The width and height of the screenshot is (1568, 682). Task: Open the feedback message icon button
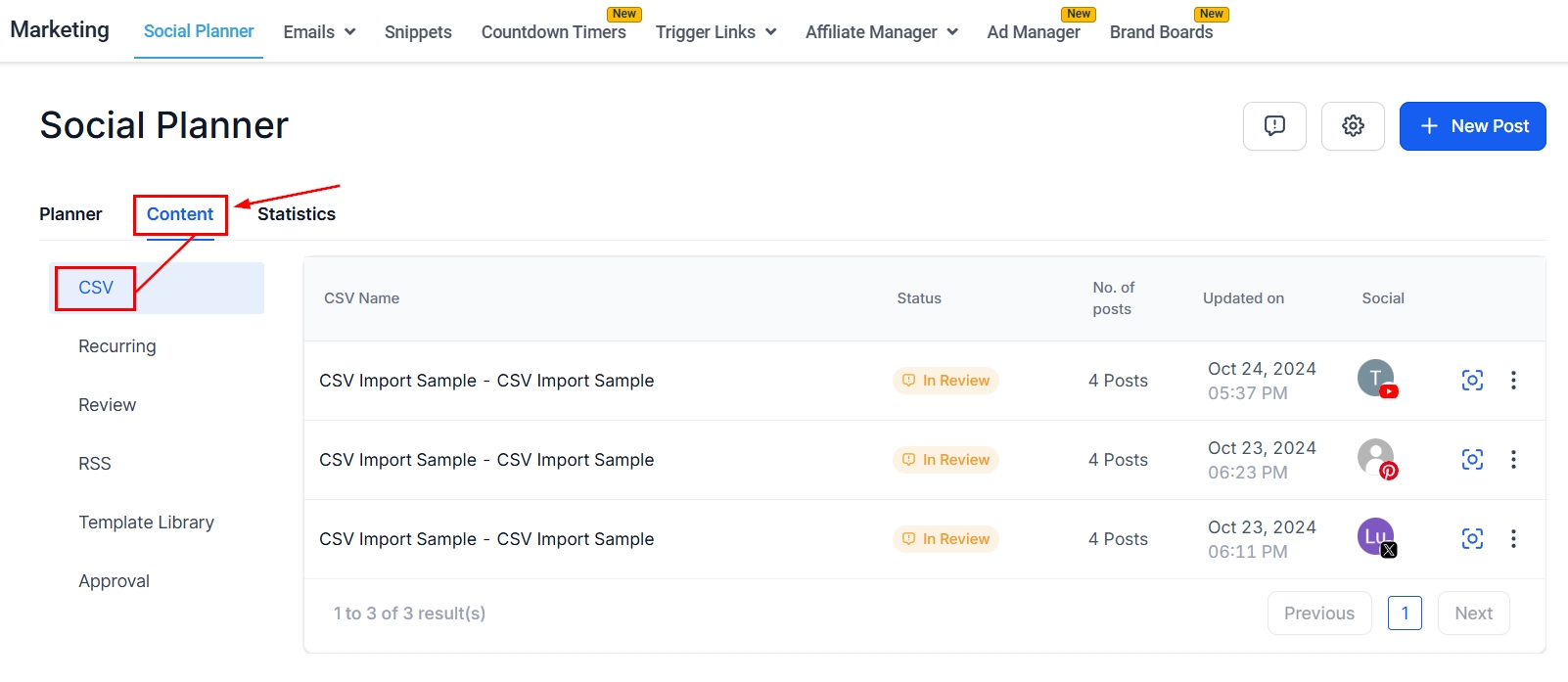click(x=1274, y=126)
